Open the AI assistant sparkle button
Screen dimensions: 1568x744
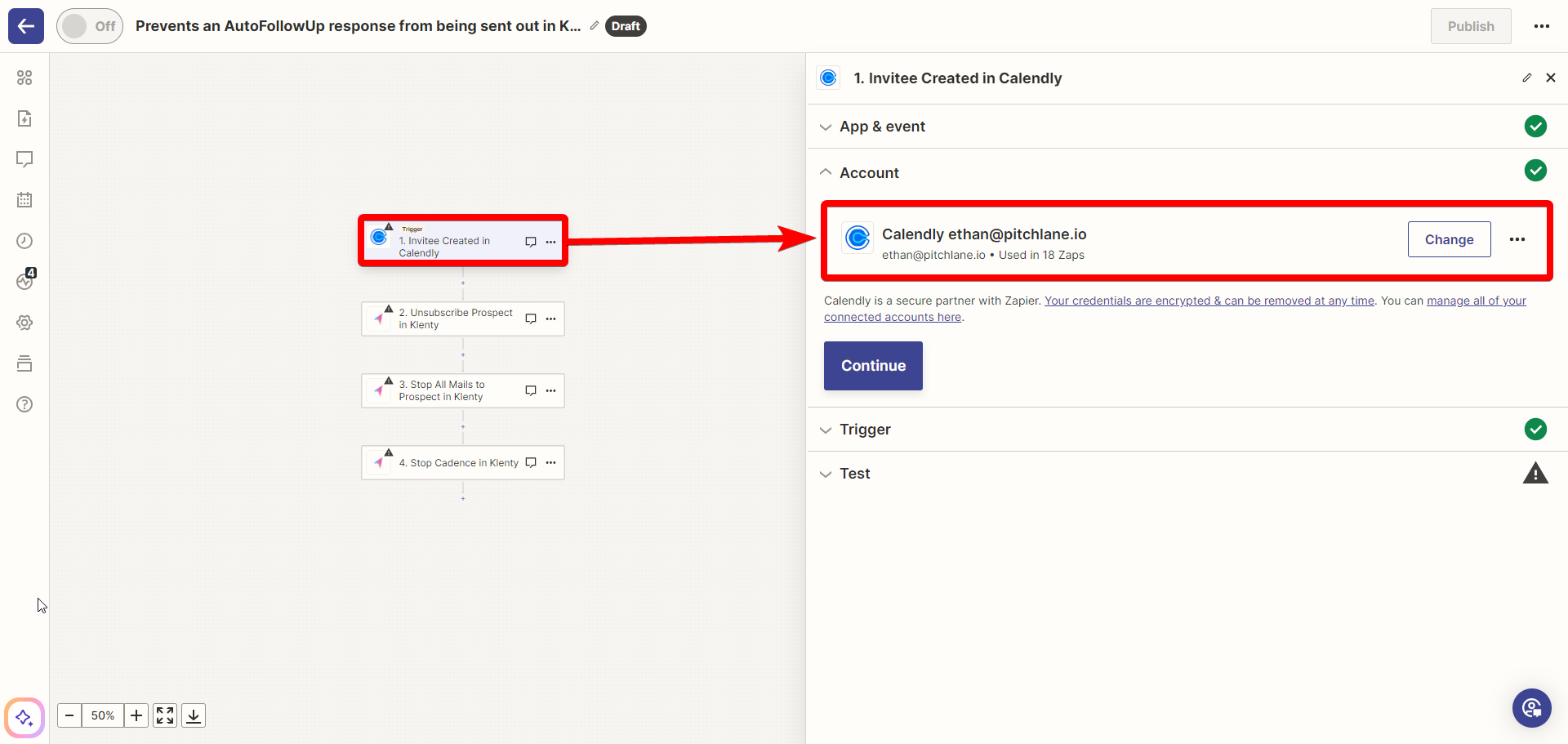pos(24,718)
